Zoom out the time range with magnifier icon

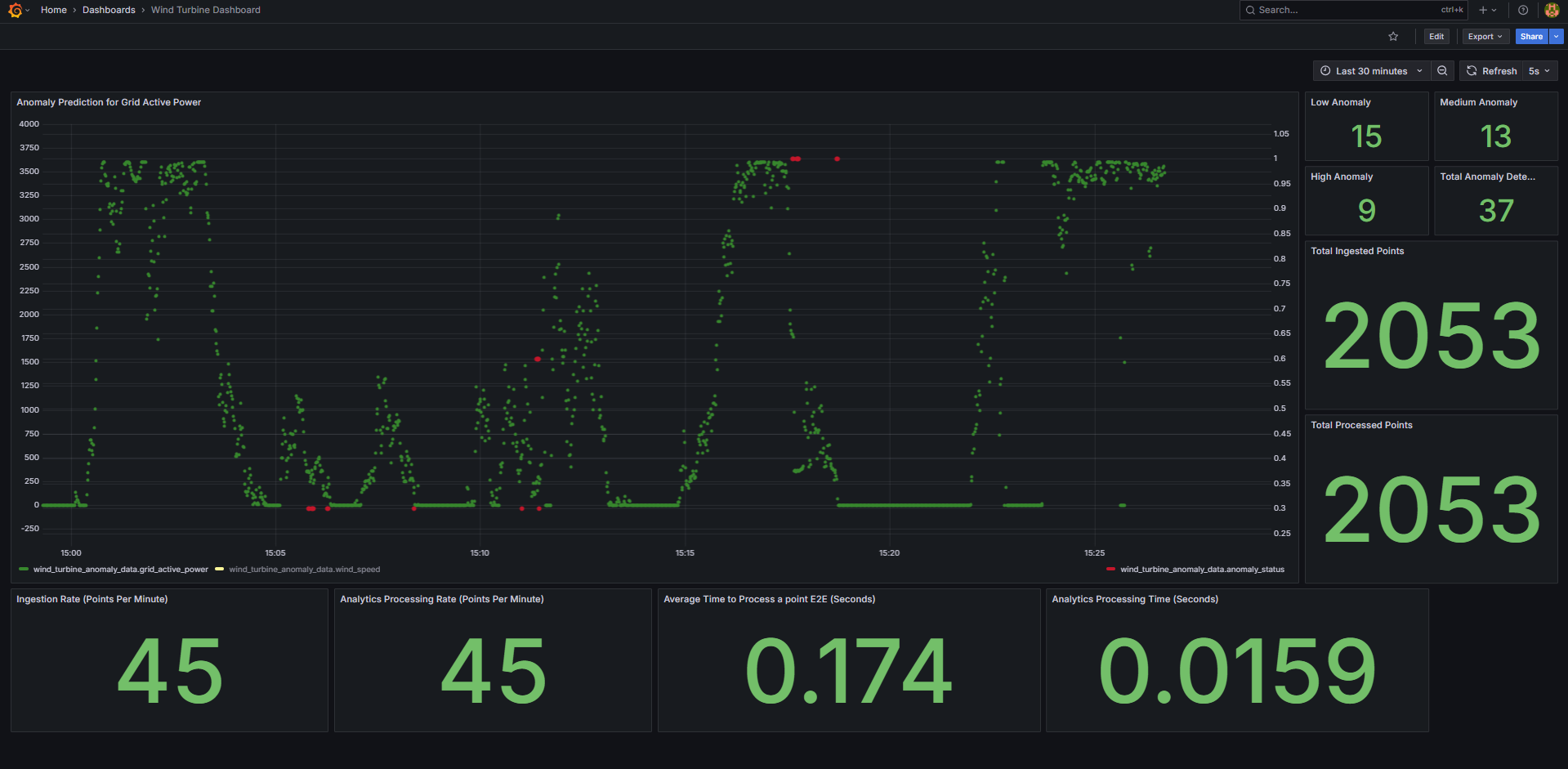pyautogui.click(x=1442, y=70)
